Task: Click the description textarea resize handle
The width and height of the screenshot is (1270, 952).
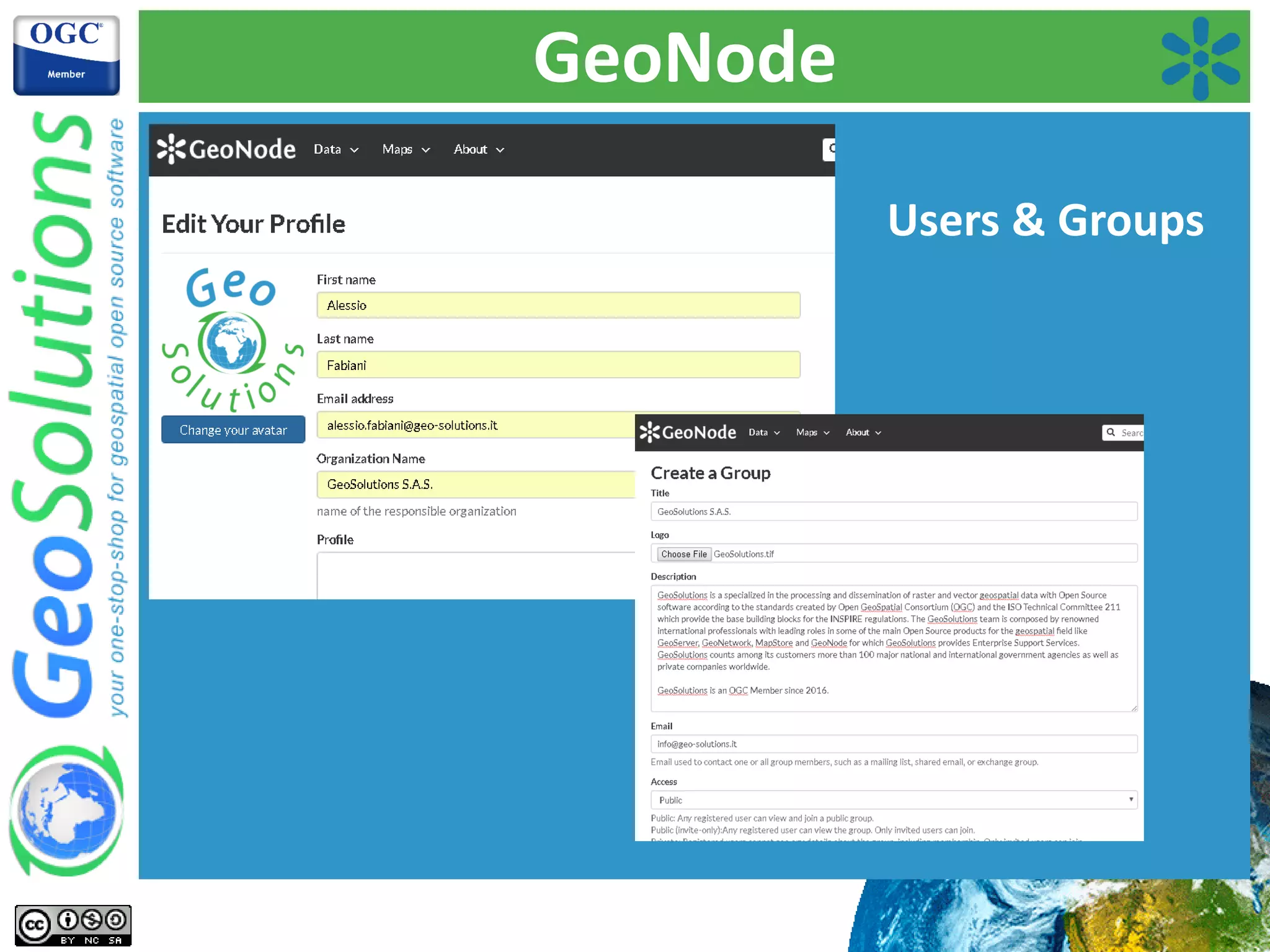Action: tap(1134, 708)
